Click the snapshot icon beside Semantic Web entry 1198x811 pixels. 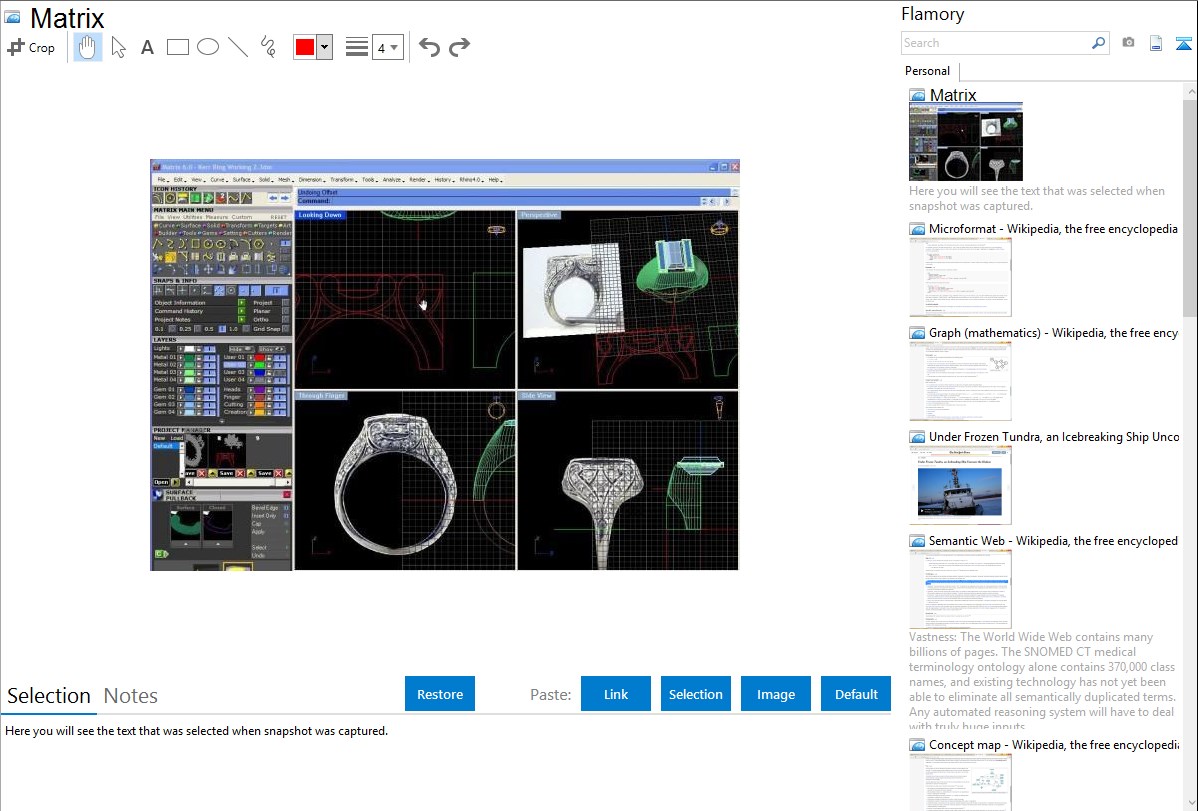tap(917, 541)
